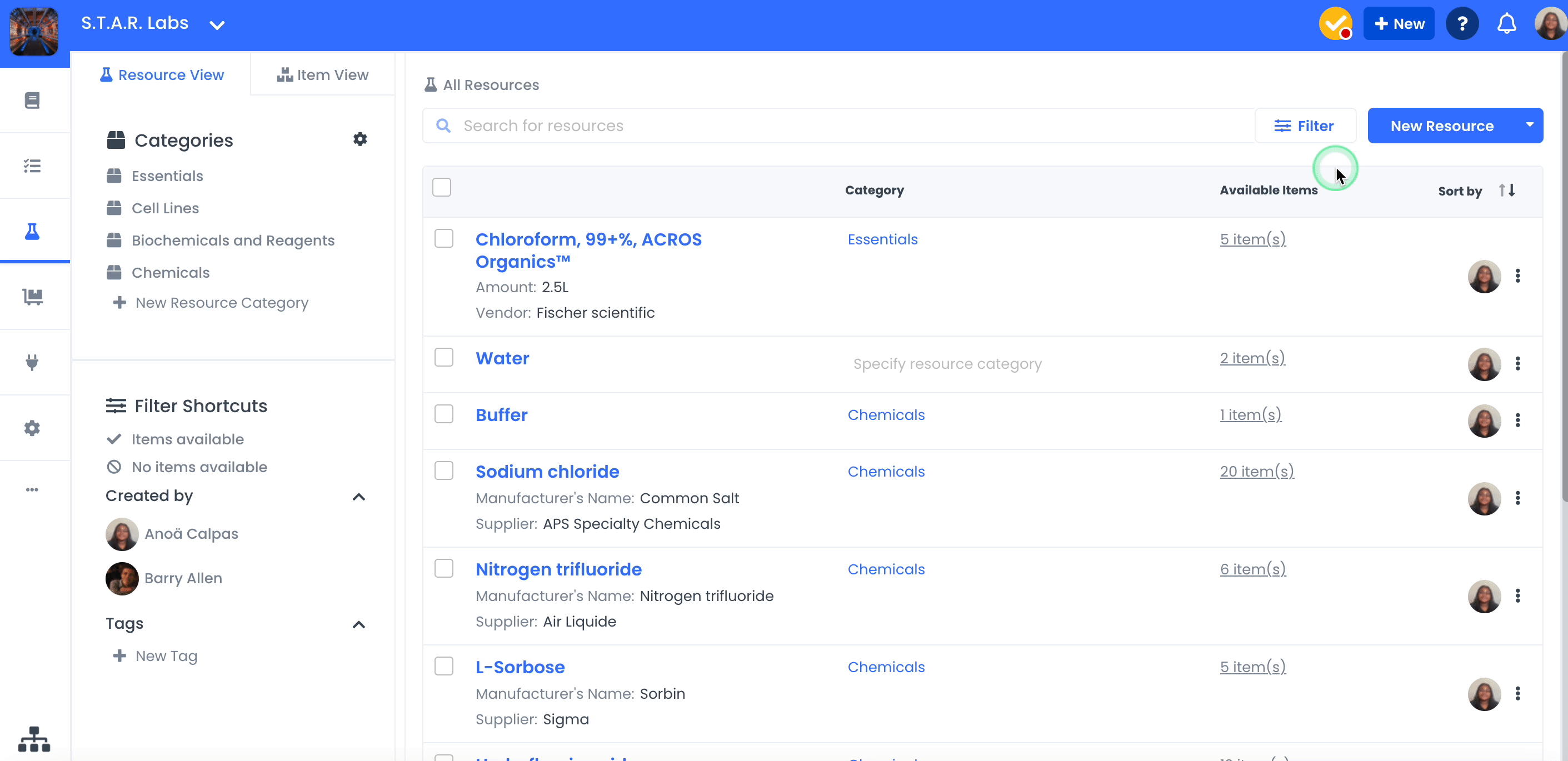Image resolution: width=1568 pixels, height=761 pixels.
Task: Click the organization hierarchy icon at bottom
Action: 34,739
